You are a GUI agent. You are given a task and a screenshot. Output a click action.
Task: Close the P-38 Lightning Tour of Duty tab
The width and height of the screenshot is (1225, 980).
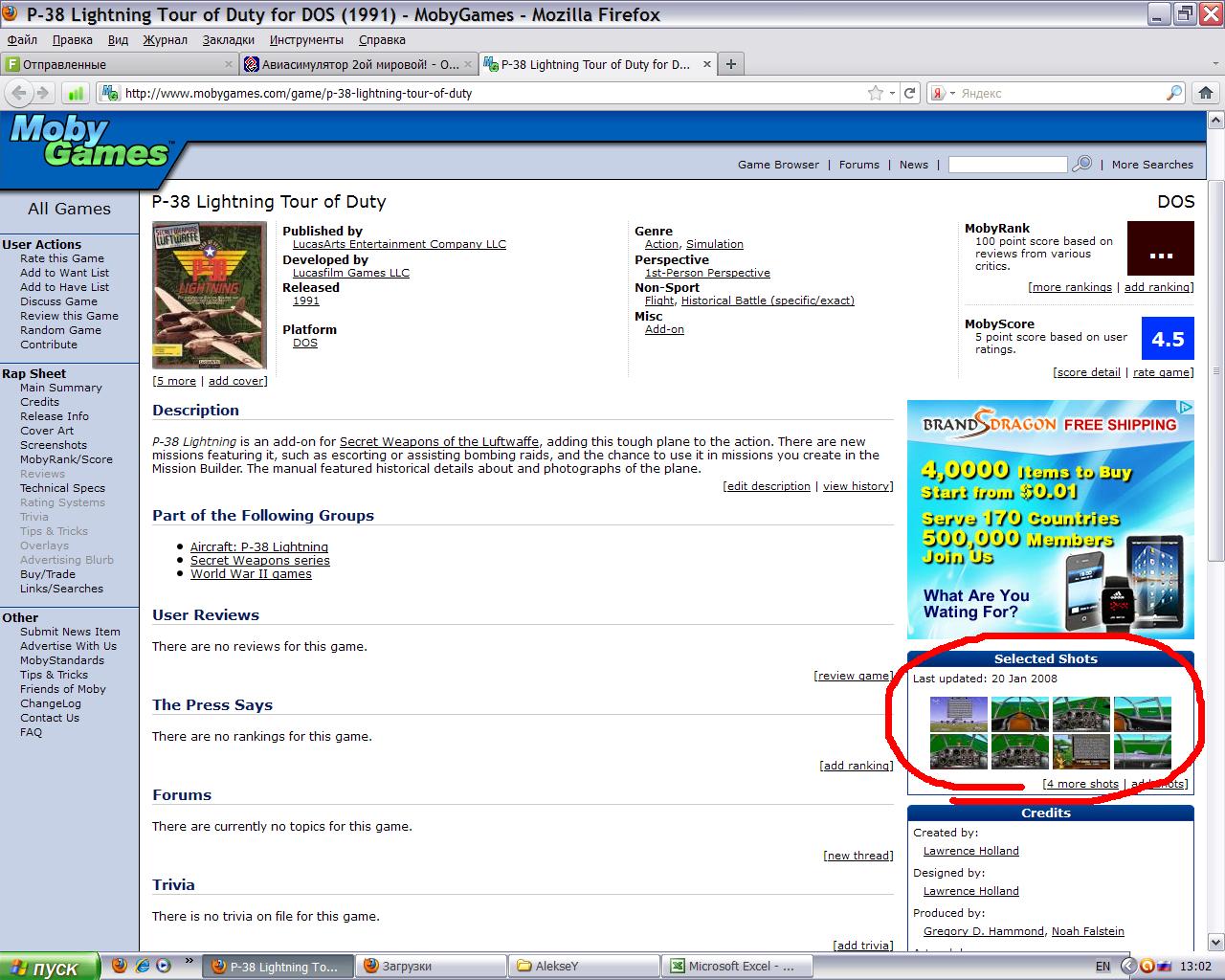coord(707,64)
